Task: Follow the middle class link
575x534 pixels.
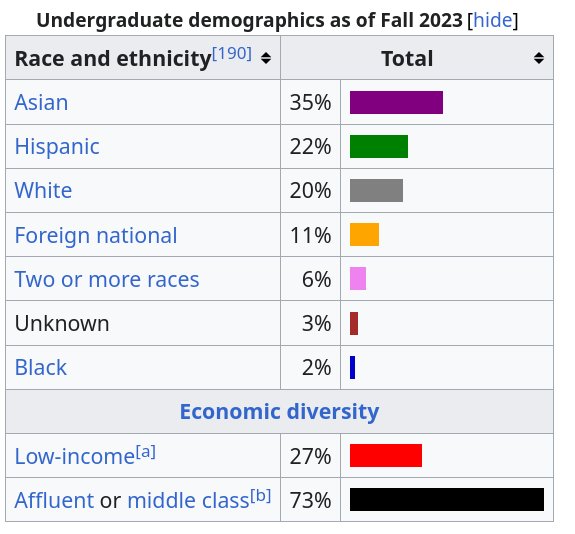Action: (x=188, y=500)
